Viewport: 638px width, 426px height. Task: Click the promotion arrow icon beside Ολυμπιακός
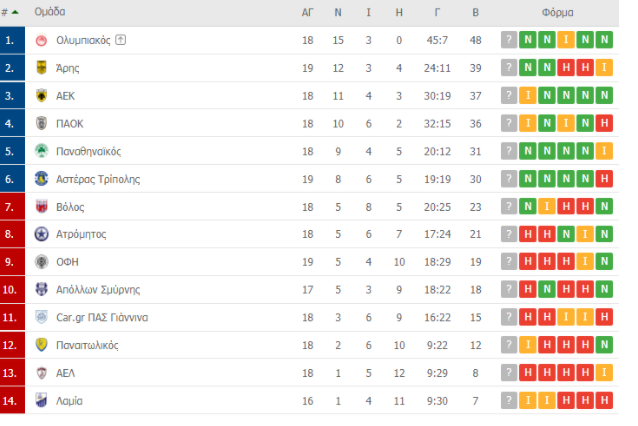click(120, 40)
